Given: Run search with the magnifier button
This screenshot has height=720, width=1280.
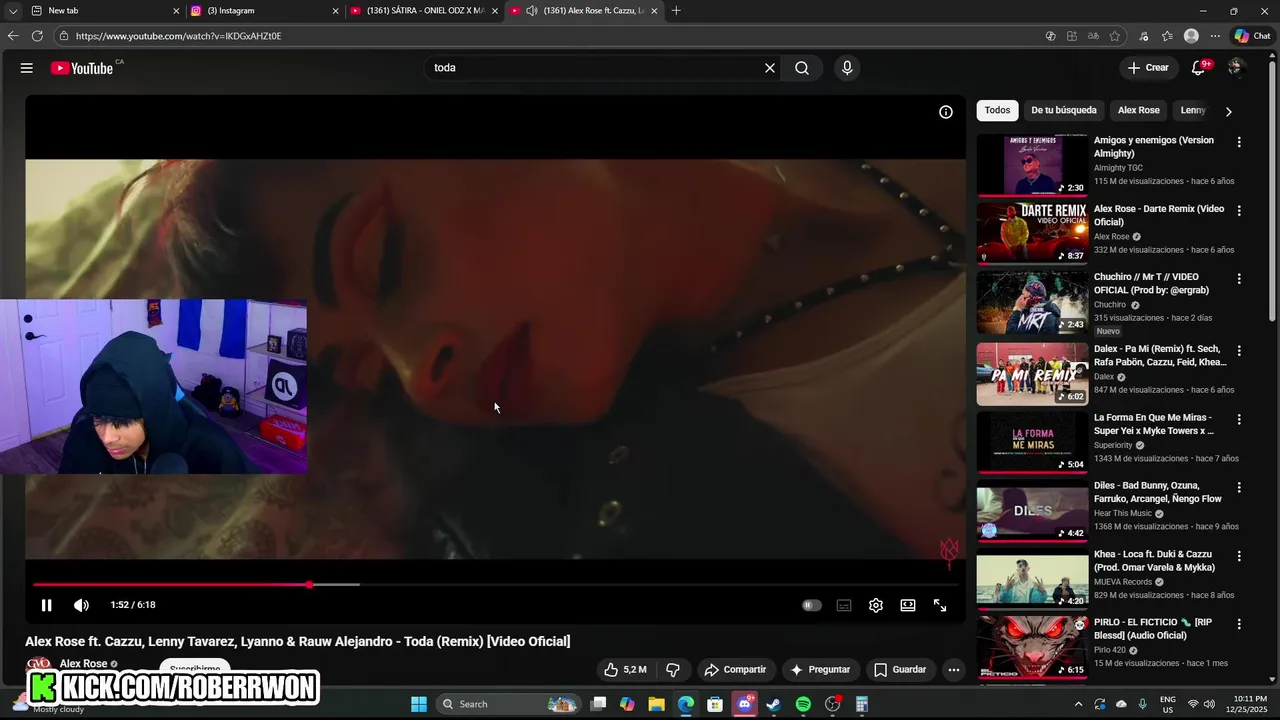Looking at the screenshot, I should (x=802, y=68).
